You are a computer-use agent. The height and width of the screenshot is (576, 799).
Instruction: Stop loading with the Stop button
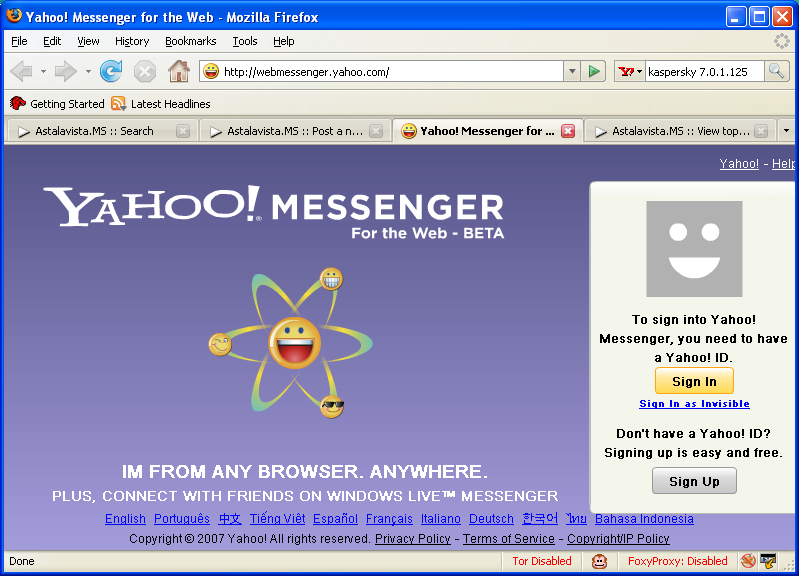tap(145, 71)
